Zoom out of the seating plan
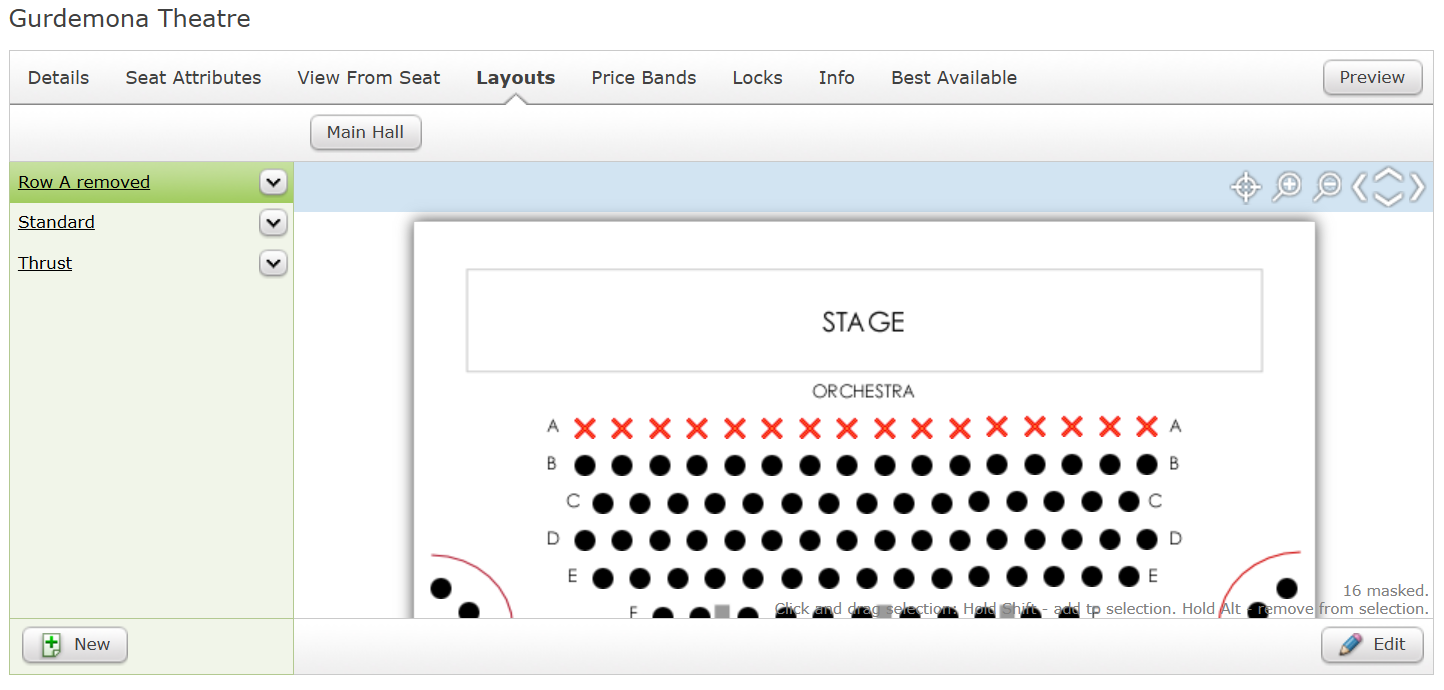The width and height of the screenshot is (1444, 690). [1327, 187]
